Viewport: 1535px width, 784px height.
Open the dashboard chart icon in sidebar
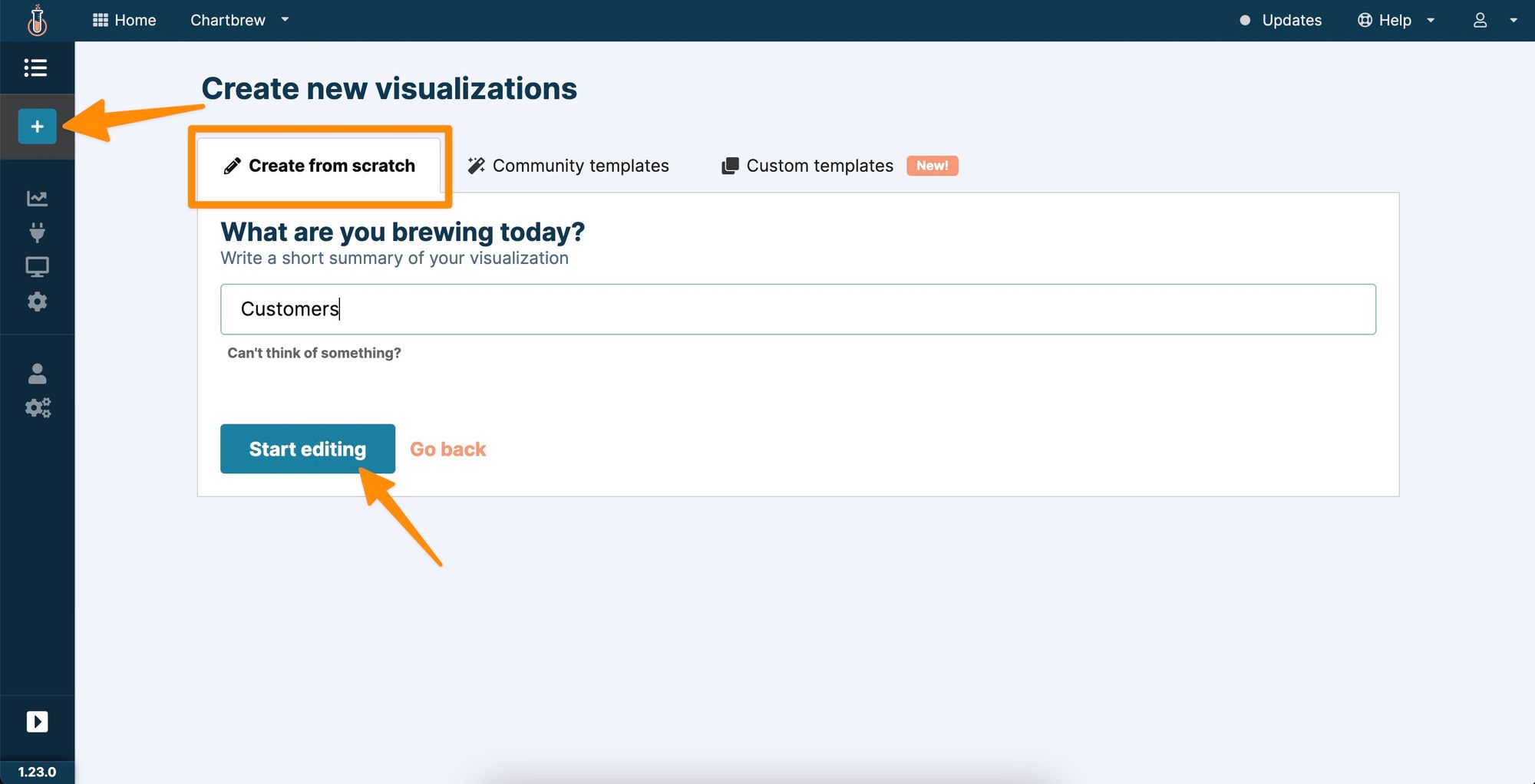pos(37,199)
